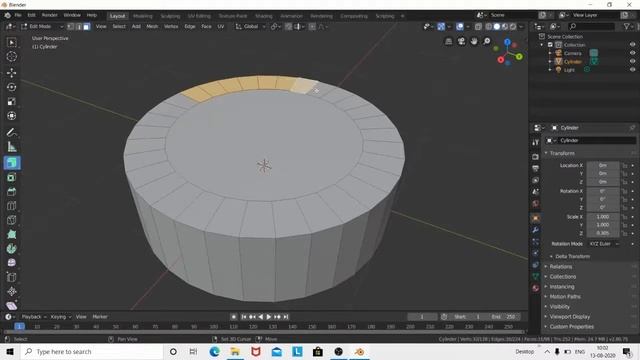This screenshot has width=640, height=360.
Task: Select the Edge Slide tool
Action: [11, 277]
